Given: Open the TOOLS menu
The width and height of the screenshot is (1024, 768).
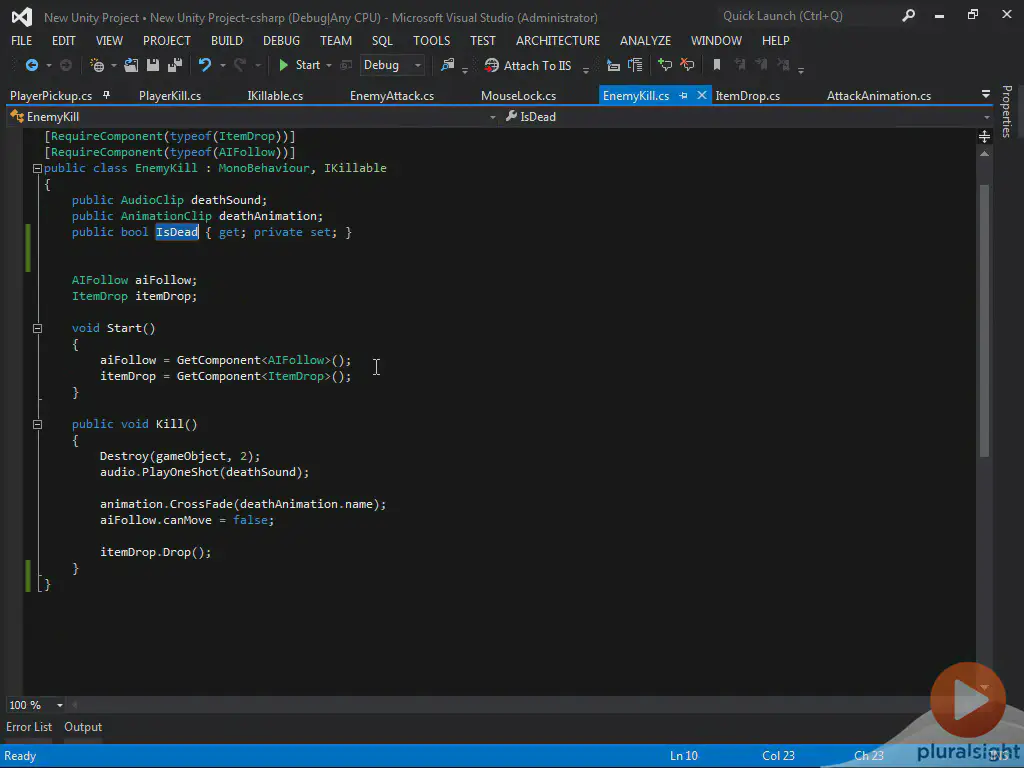Looking at the screenshot, I should tap(432, 40).
